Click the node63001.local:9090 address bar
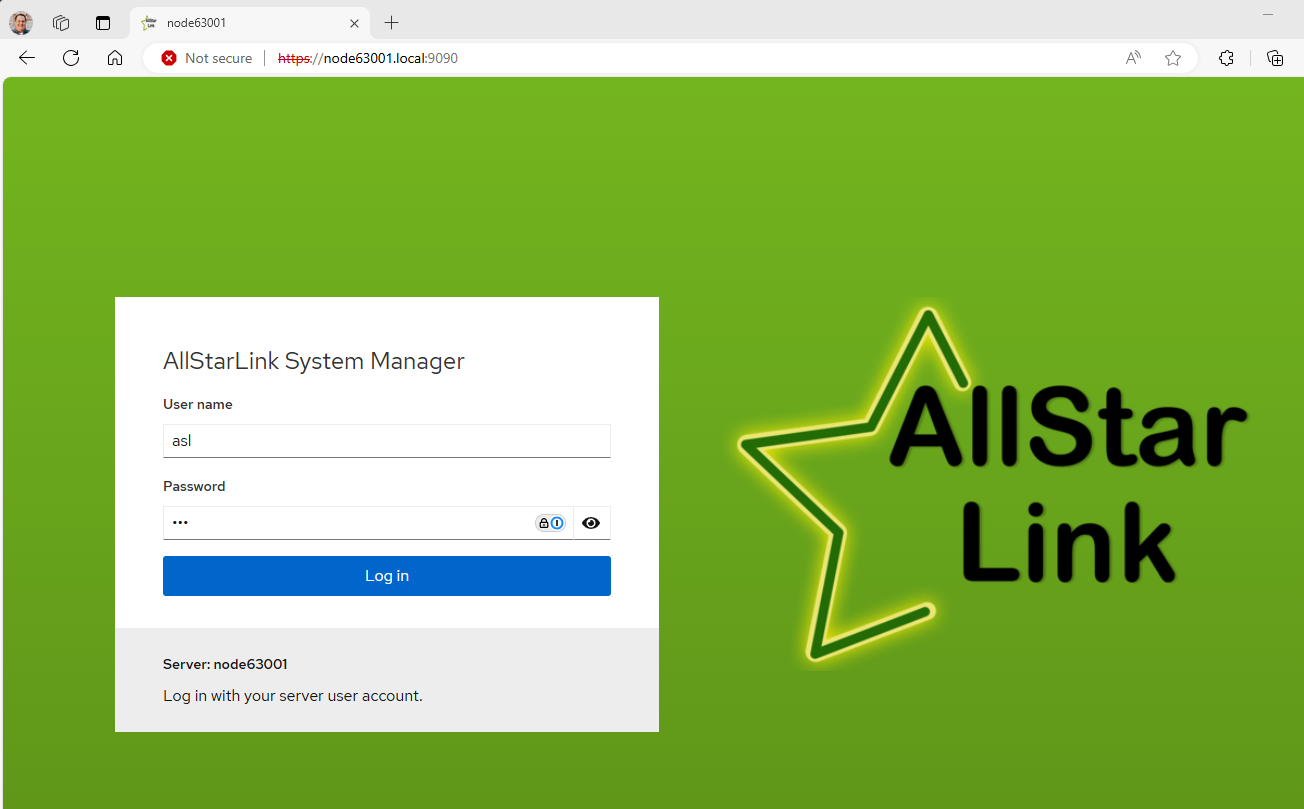The width and height of the screenshot is (1304, 809). 600,58
